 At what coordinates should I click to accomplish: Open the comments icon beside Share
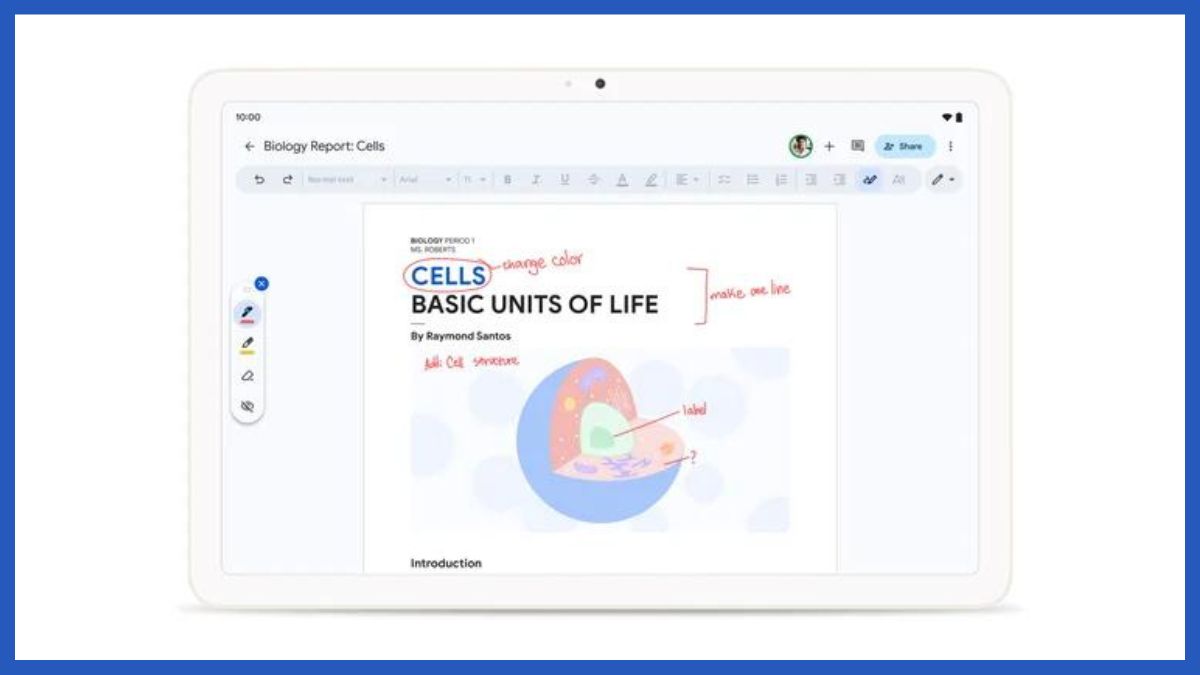pos(857,146)
